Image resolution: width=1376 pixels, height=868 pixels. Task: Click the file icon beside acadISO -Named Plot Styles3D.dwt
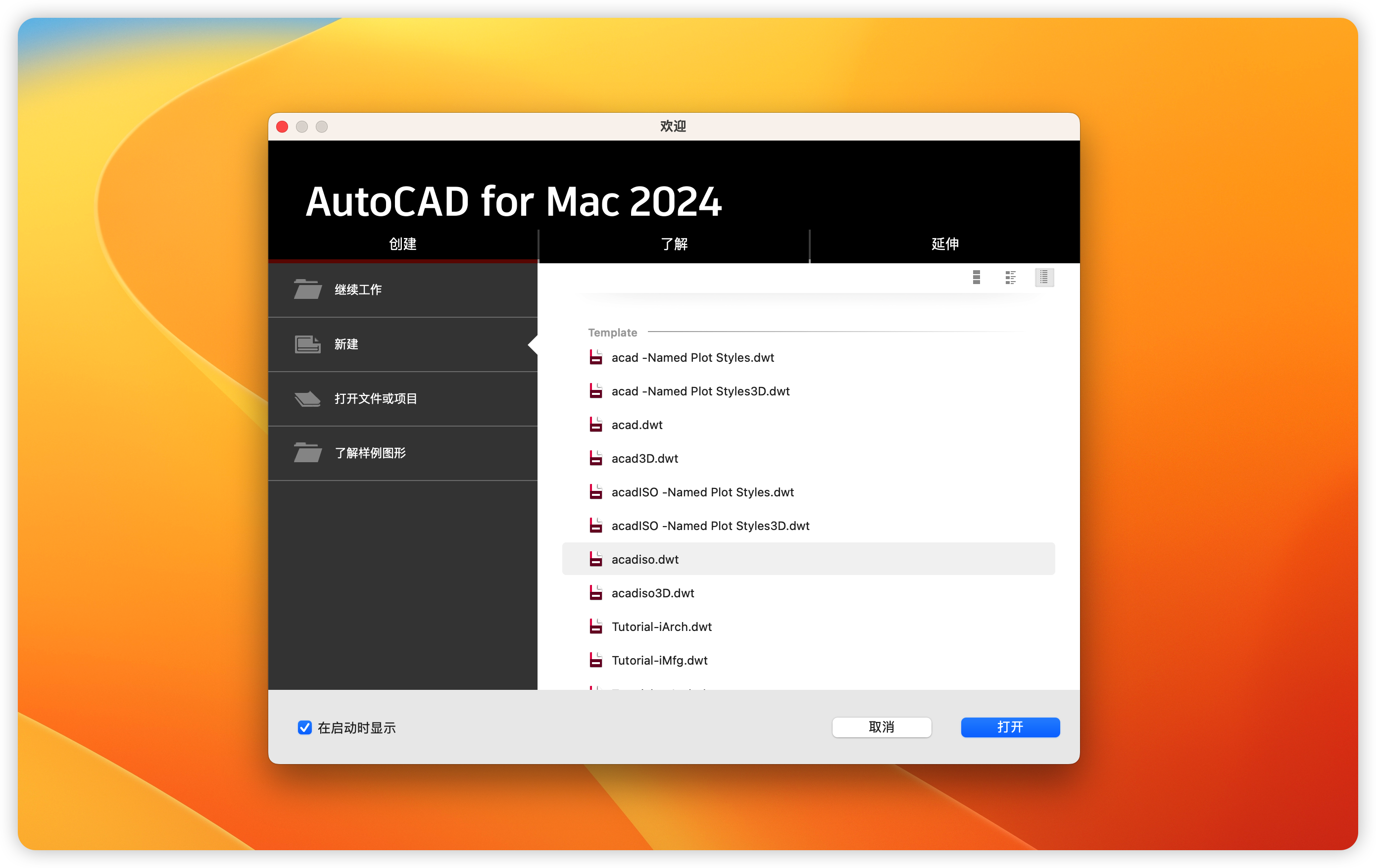pyautogui.click(x=595, y=526)
